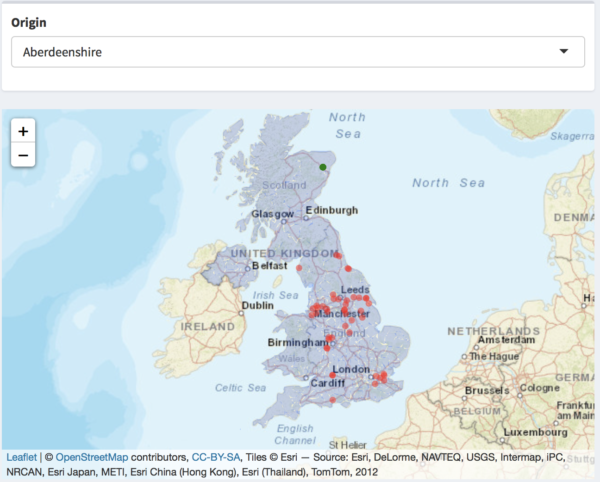Open the OpenStreetMap contributors link

tap(92, 457)
